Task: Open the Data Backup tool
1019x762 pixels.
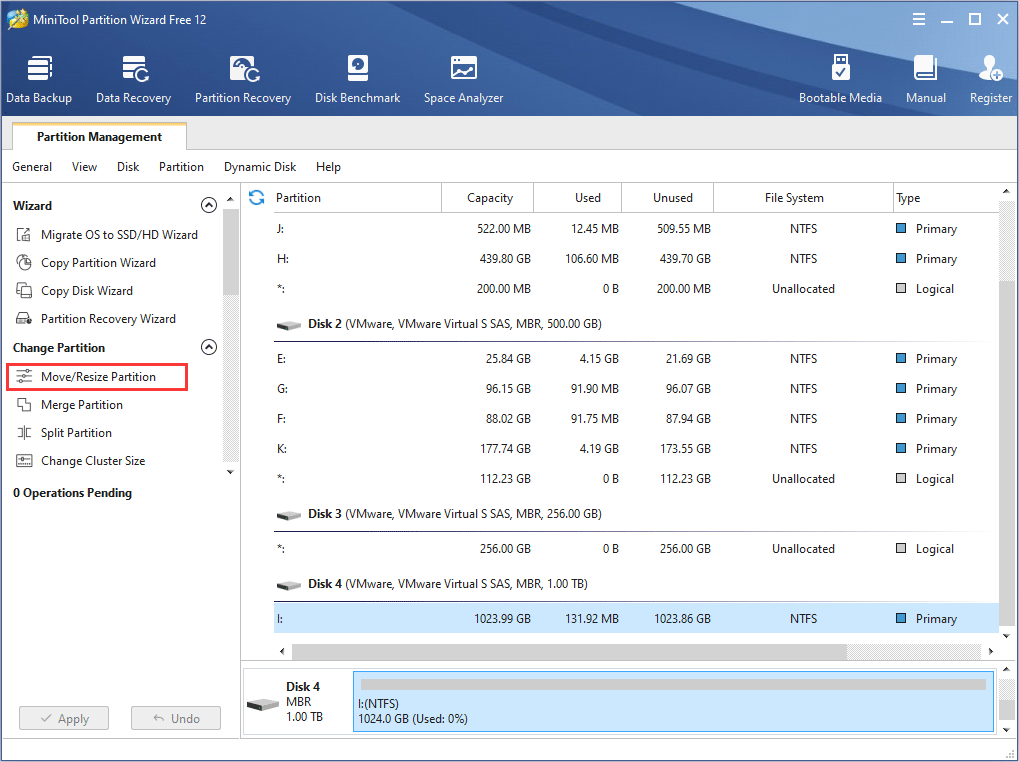Action: click(39, 79)
